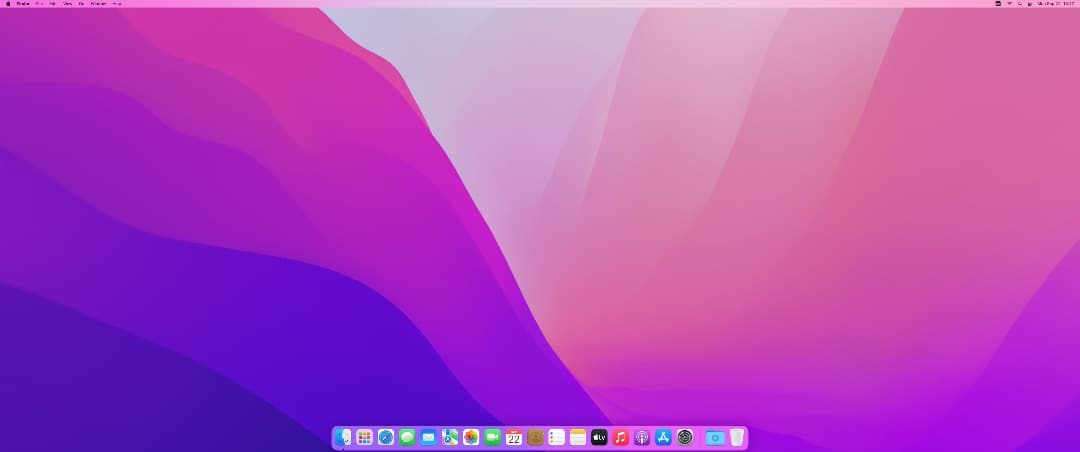Viewport: 1080px width, 452px height.
Task: Open the App Store
Action: point(663,437)
